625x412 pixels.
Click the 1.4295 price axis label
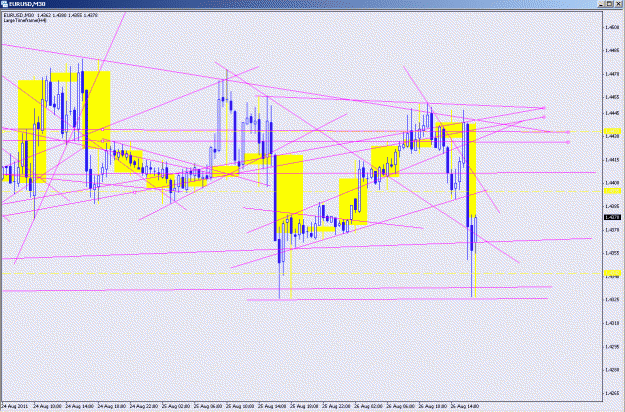(x=612, y=346)
